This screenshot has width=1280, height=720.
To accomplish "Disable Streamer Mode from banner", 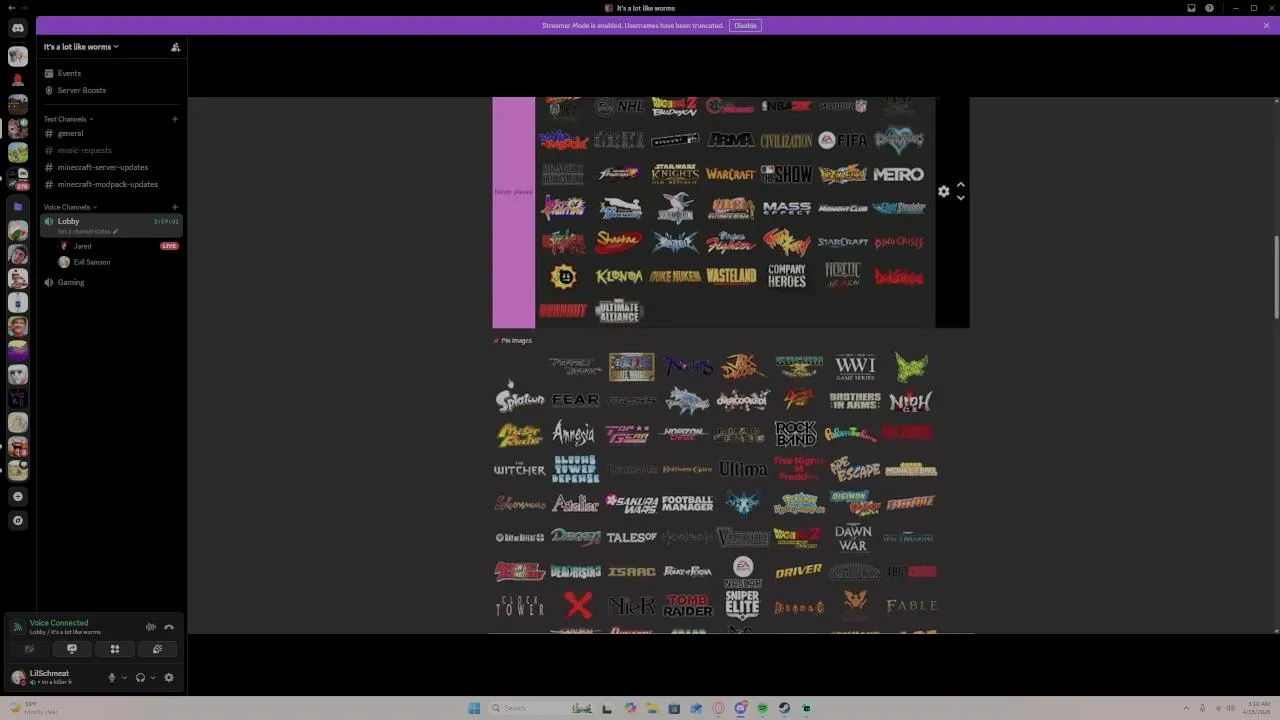I will coord(745,25).
